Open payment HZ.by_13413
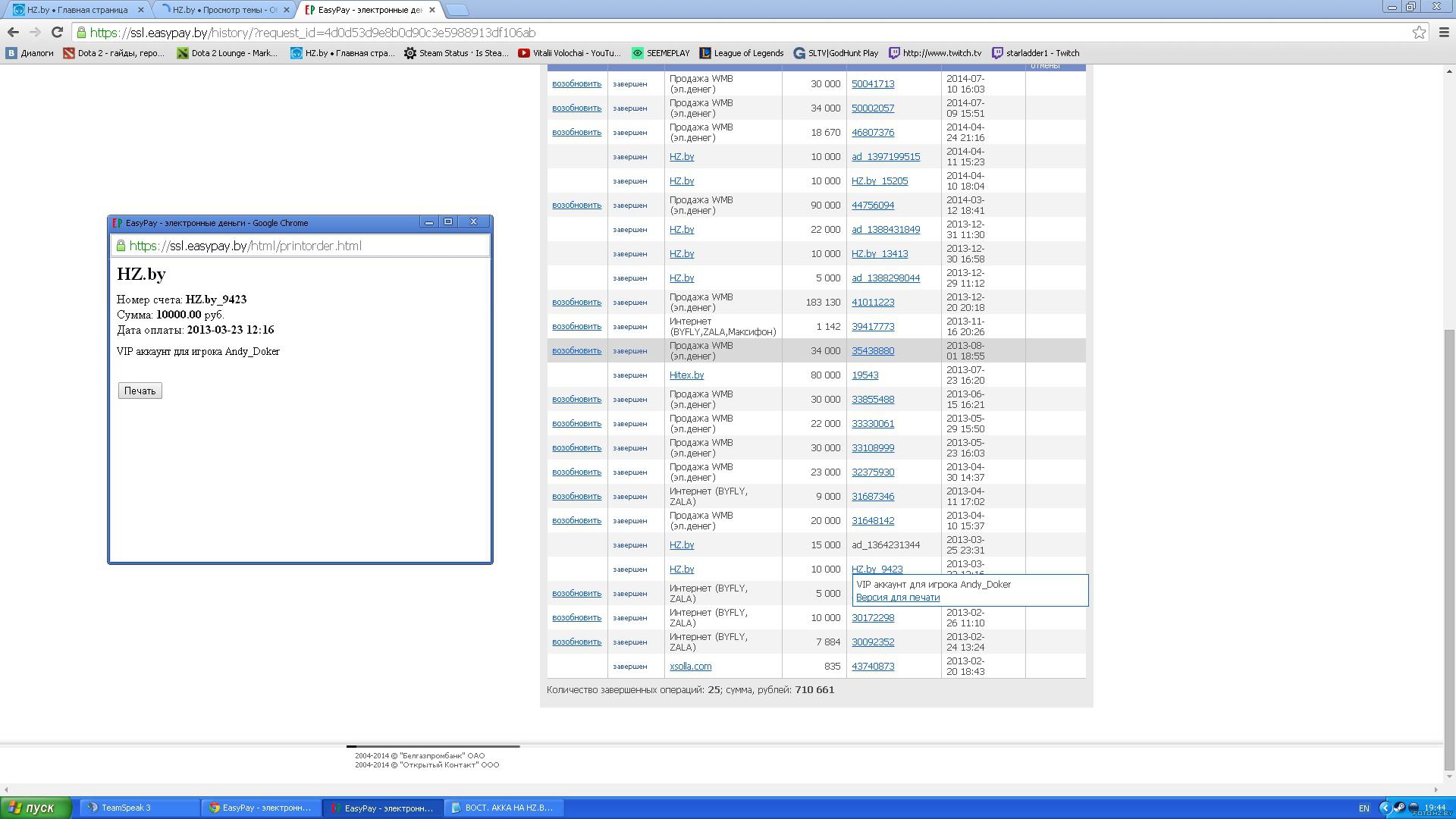Viewport: 1456px width, 819px height. pos(880,253)
